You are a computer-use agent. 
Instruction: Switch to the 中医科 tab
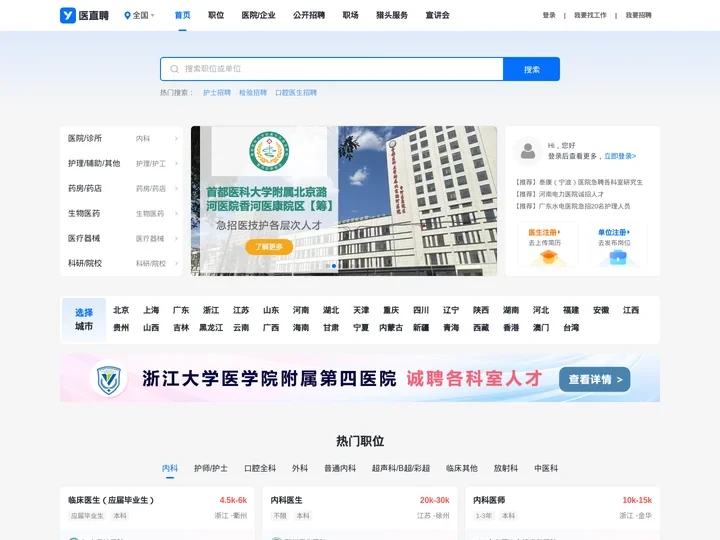546,468
